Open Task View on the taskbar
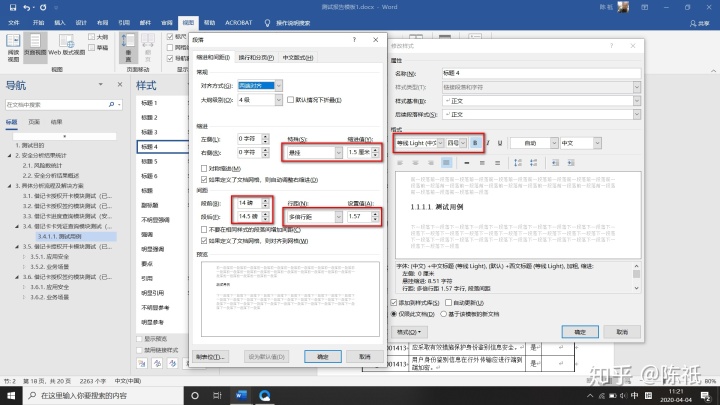Image resolution: width=720 pixels, height=405 pixels. (x=217, y=395)
